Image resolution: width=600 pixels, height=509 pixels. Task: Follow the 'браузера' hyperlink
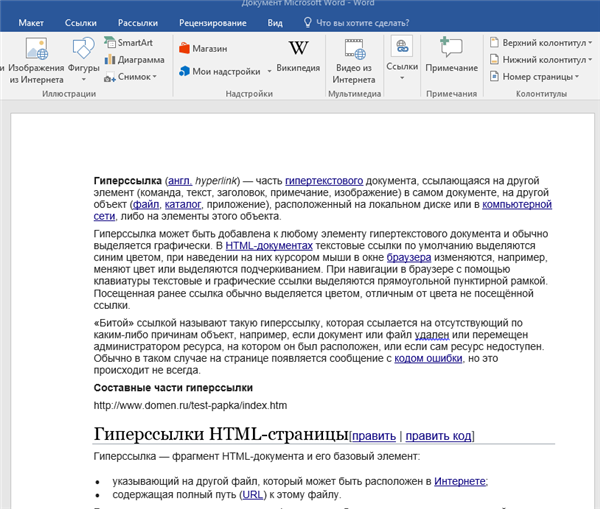pos(409,258)
